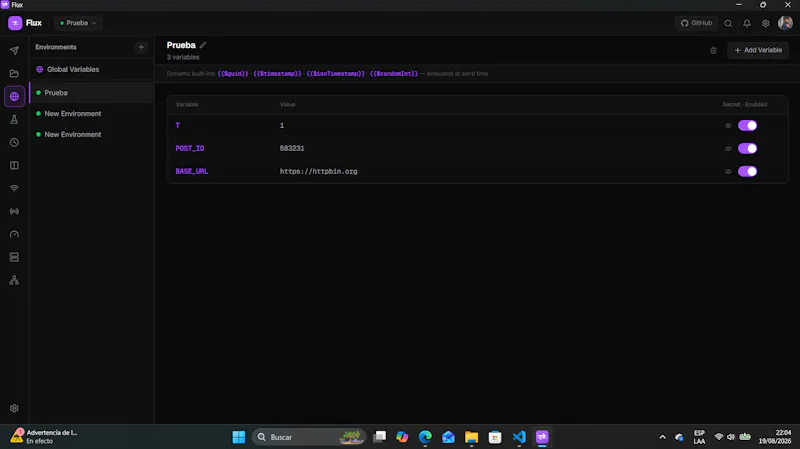Open the search magnifier in top bar

pyautogui.click(x=728, y=23)
